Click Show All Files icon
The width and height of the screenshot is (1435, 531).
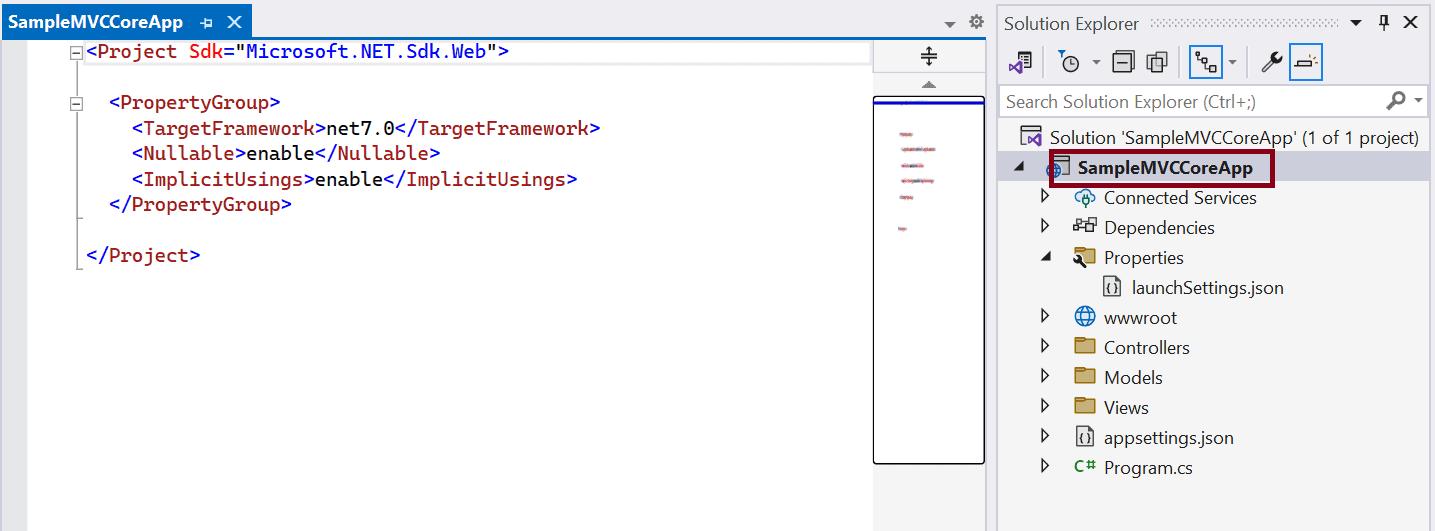pyautogui.click(x=1157, y=63)
